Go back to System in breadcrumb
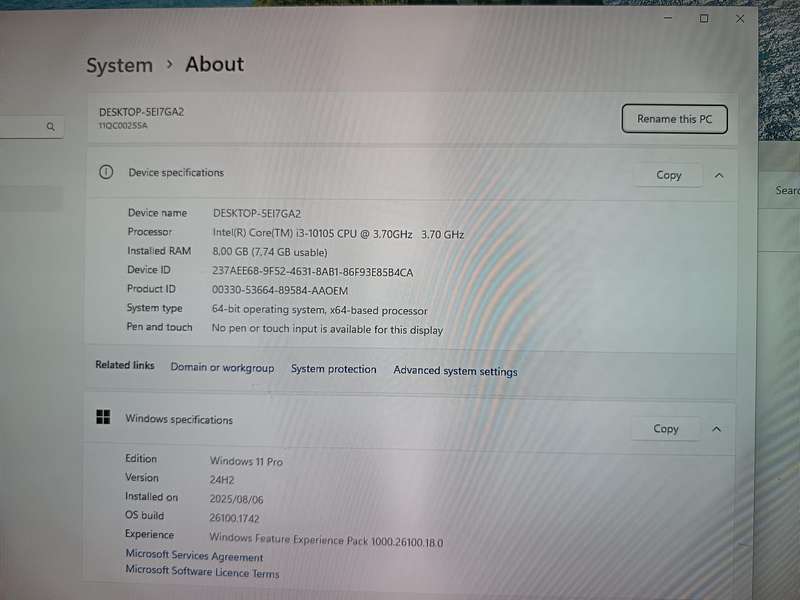The width and height of the screenshot is (800, 600). (x=119, y=65)
